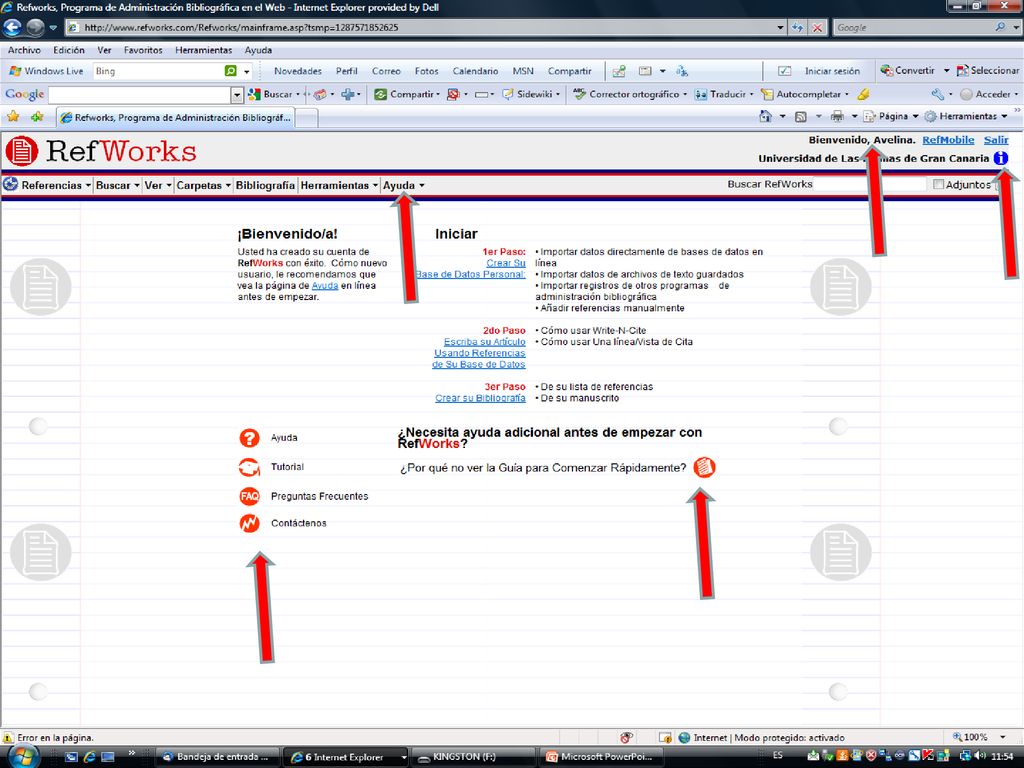Click the FAQ Preguntas Frecuentes icon
Image resolution: width=1024 pixels, height=768 pixels.
pyautogui.click(x=249, y=496)
